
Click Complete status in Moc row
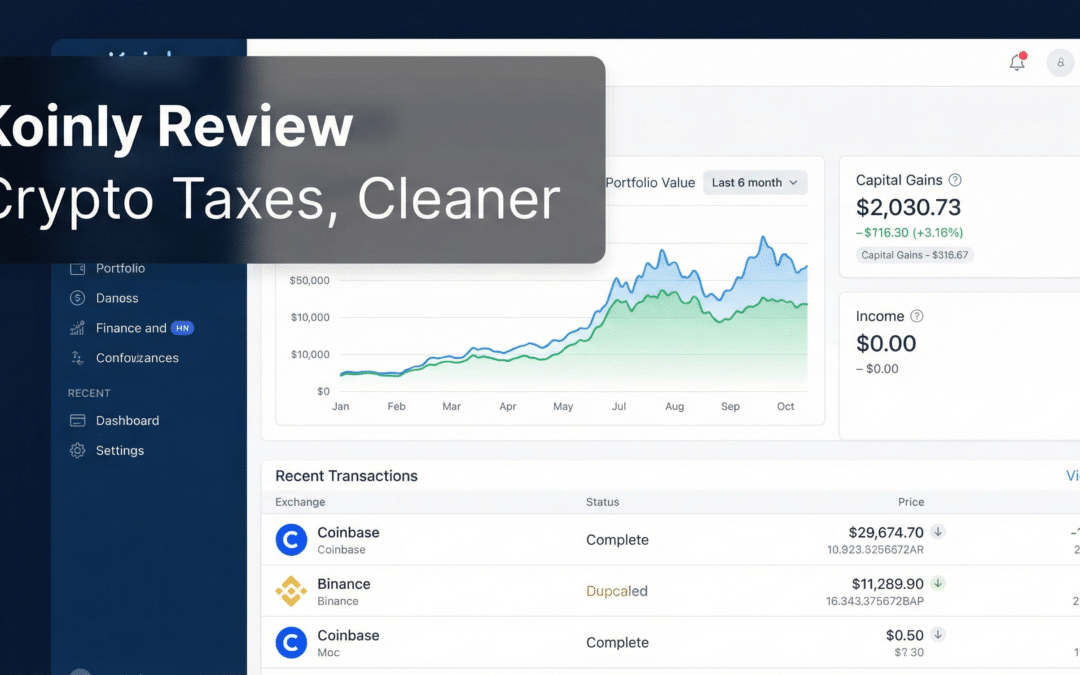click(617, 643)
